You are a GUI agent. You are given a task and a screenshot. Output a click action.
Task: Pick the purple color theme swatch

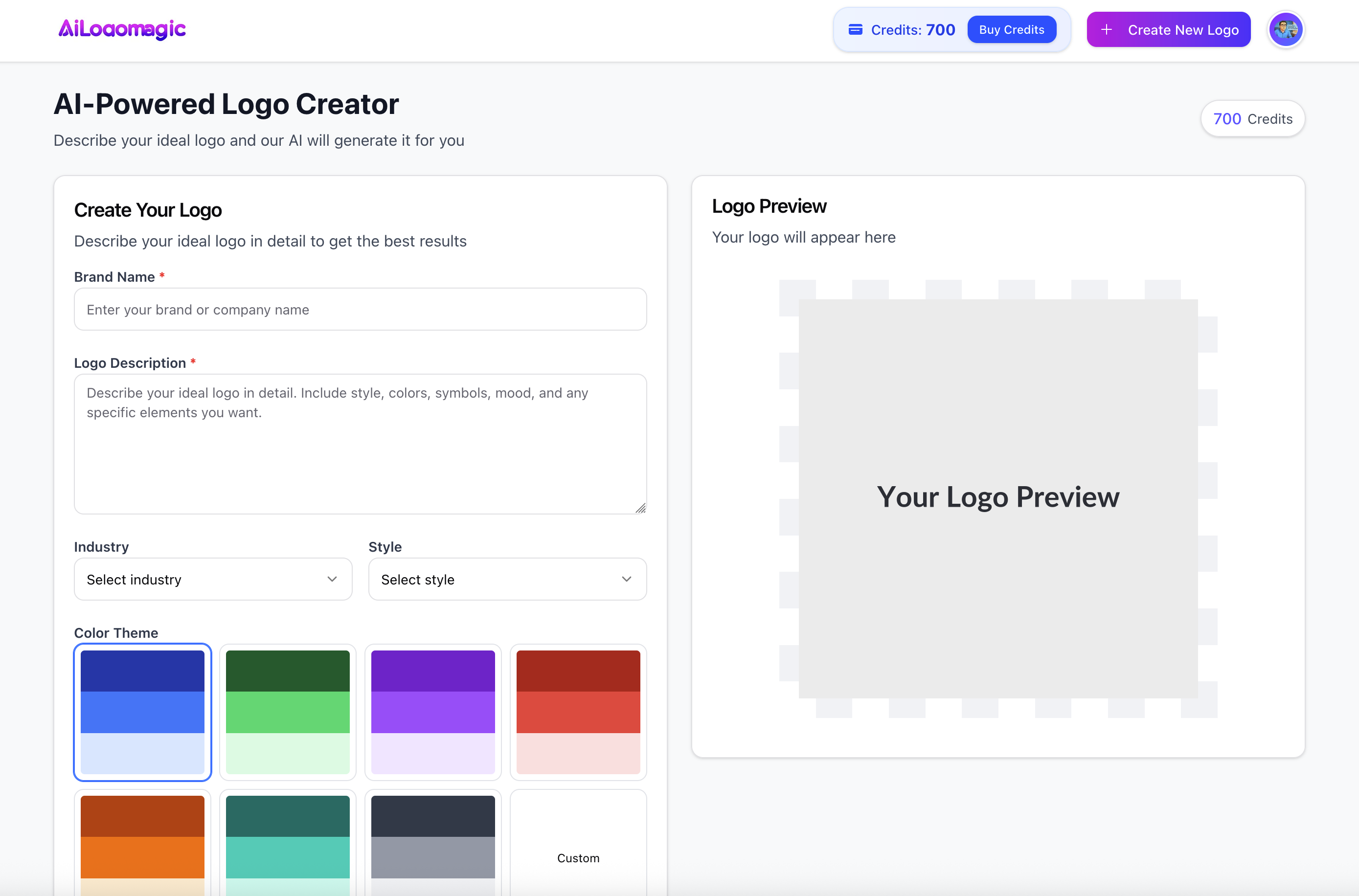point(432,712)
